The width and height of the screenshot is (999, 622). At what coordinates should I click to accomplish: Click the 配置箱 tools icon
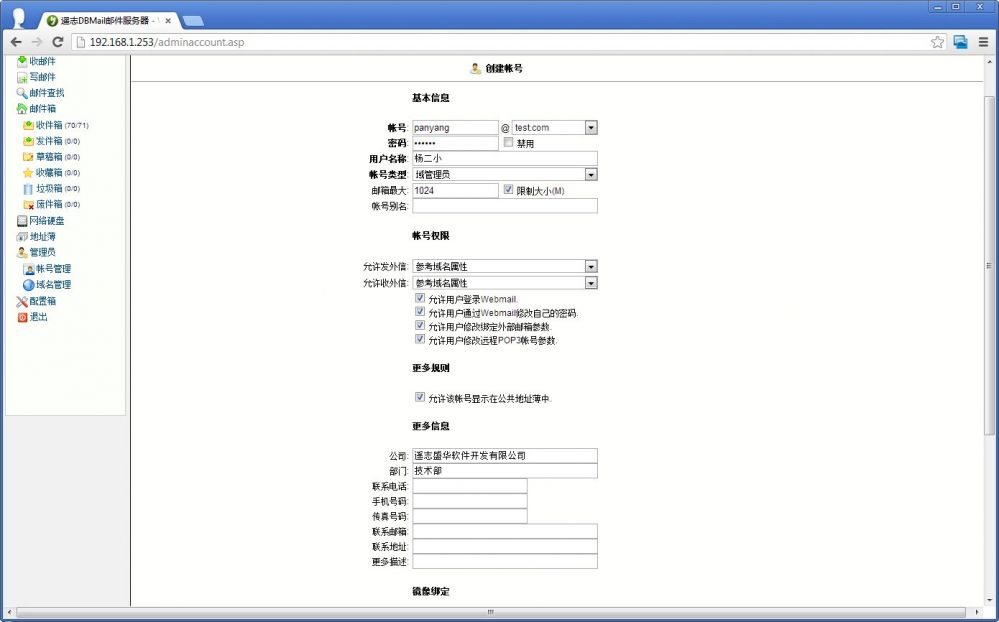[22, 301]
